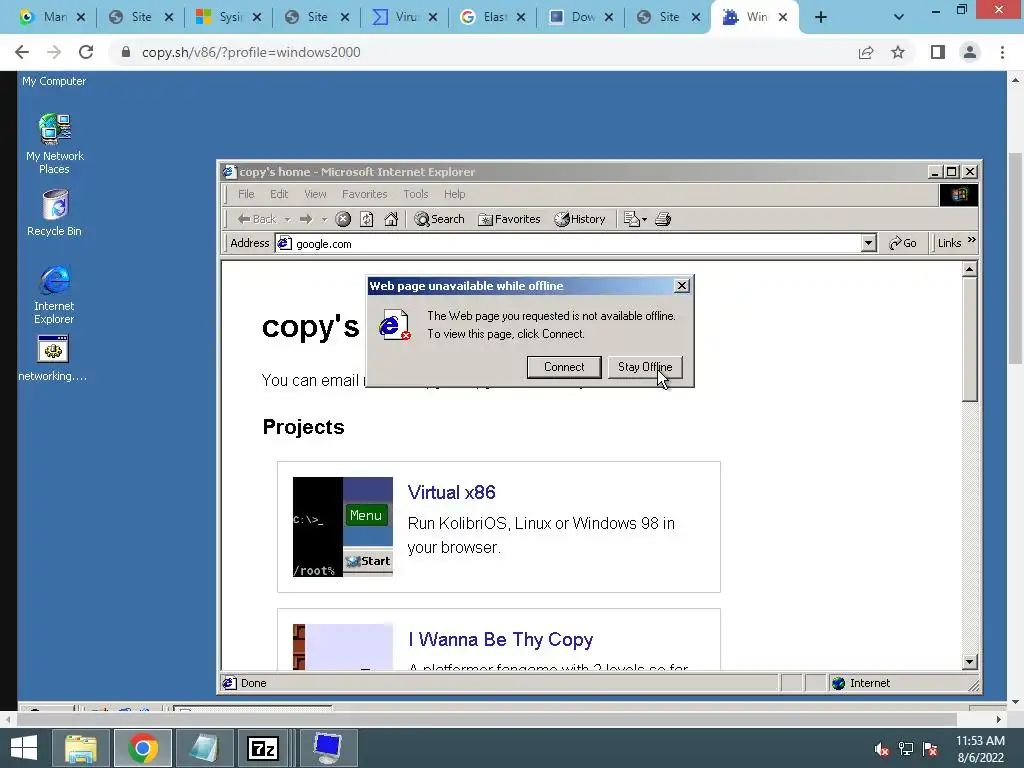Click the Virtual x86 thumbnail image
This screenshot has height=768, width=1024.
click(x=343, y=527)
